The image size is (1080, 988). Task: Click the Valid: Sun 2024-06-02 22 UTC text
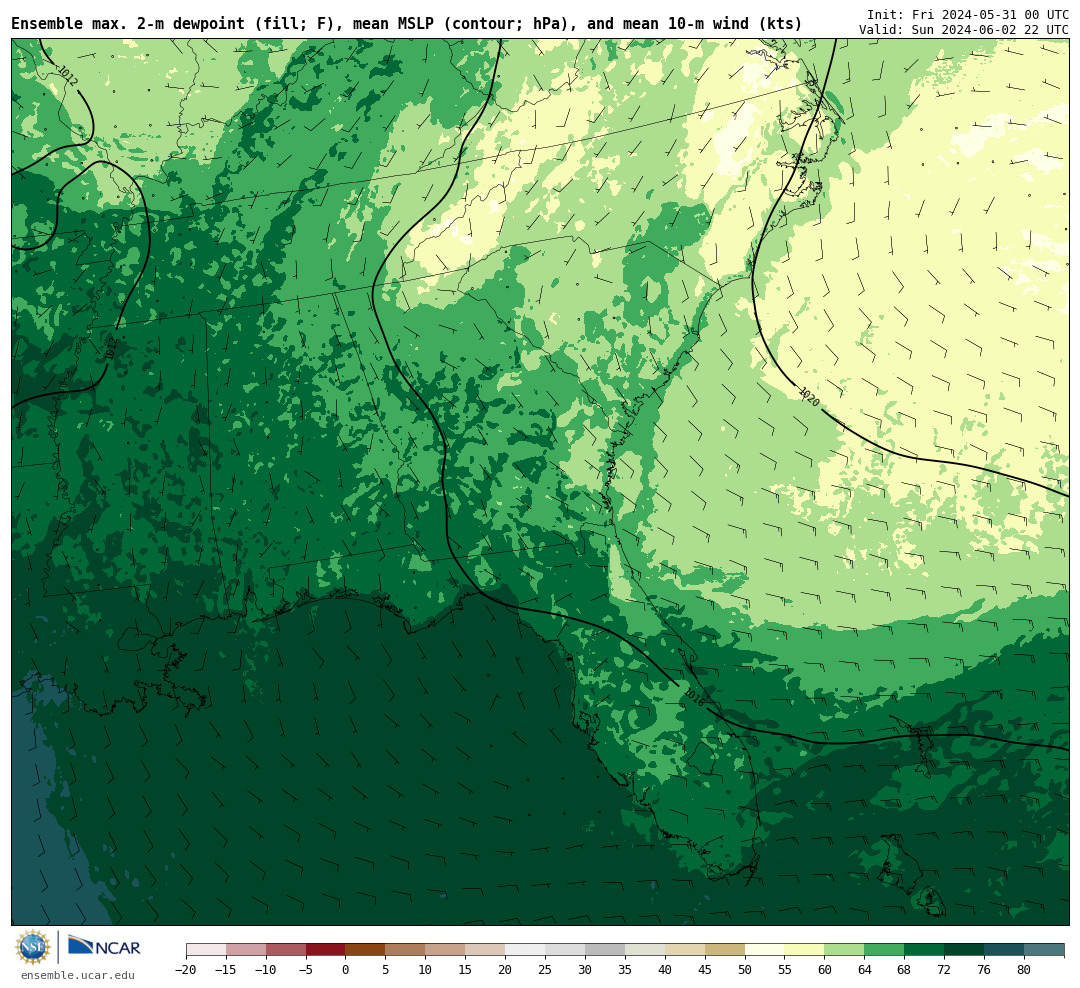964,30
